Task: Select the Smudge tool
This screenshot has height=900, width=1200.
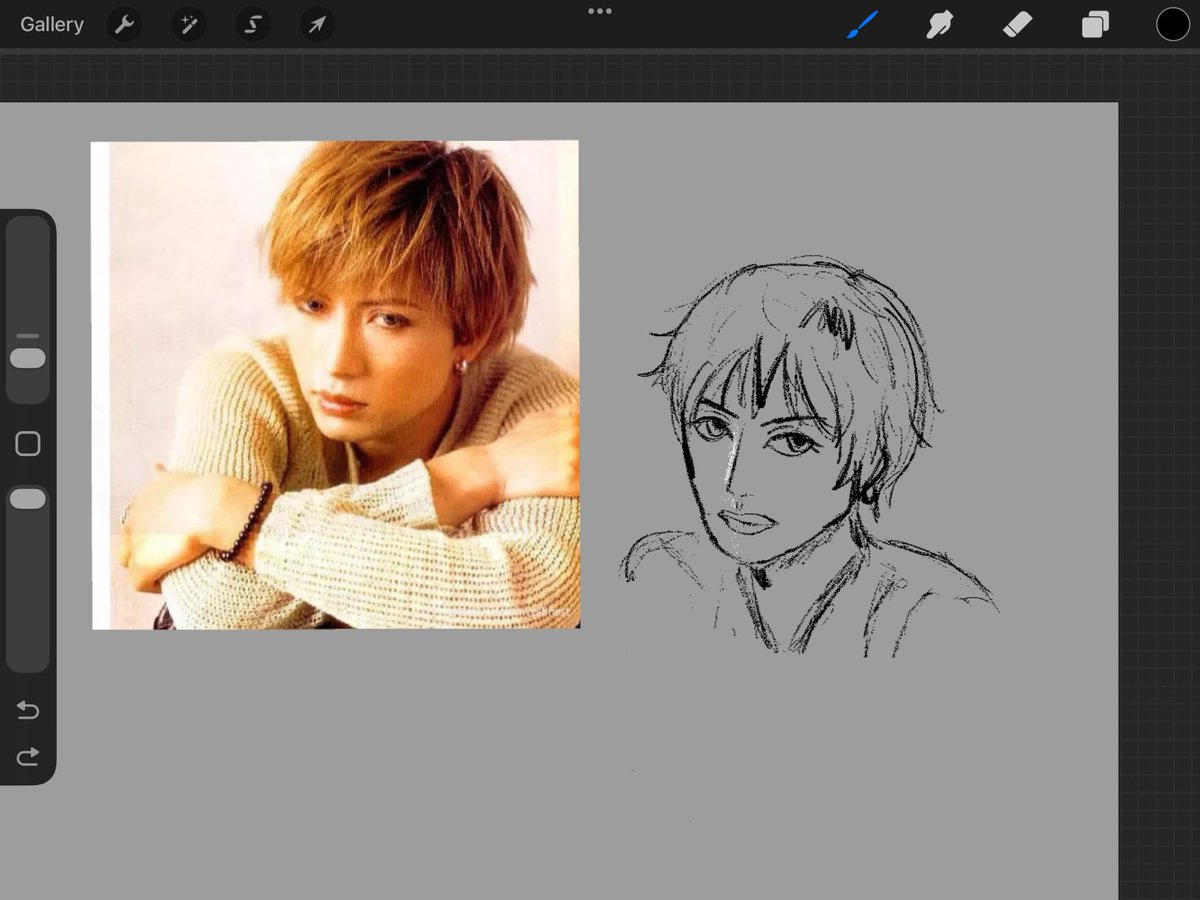Action: click(939, 25)
